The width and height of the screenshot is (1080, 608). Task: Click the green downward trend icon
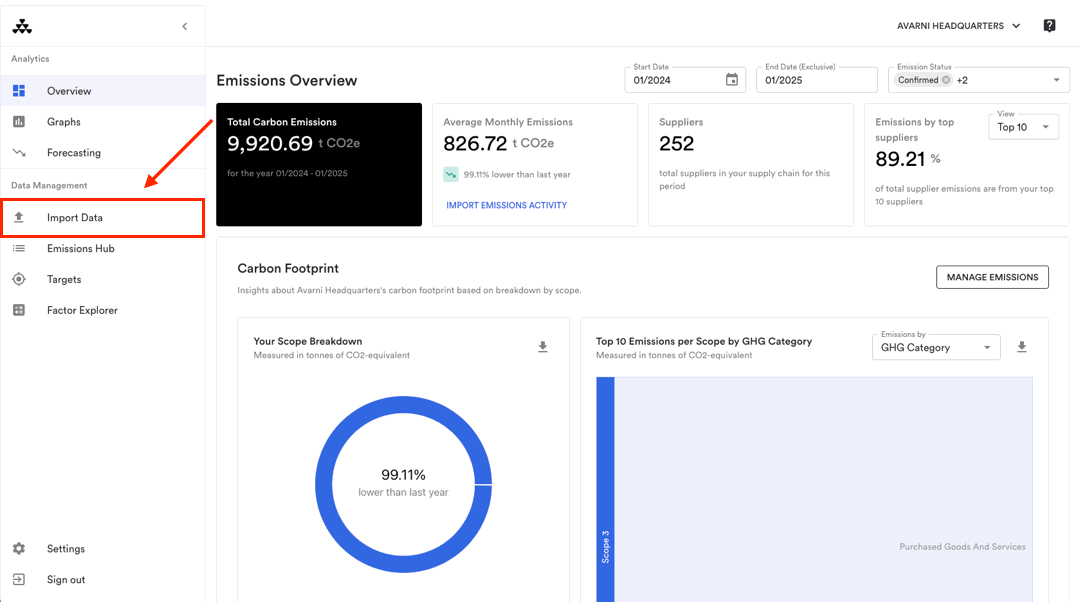450,174
